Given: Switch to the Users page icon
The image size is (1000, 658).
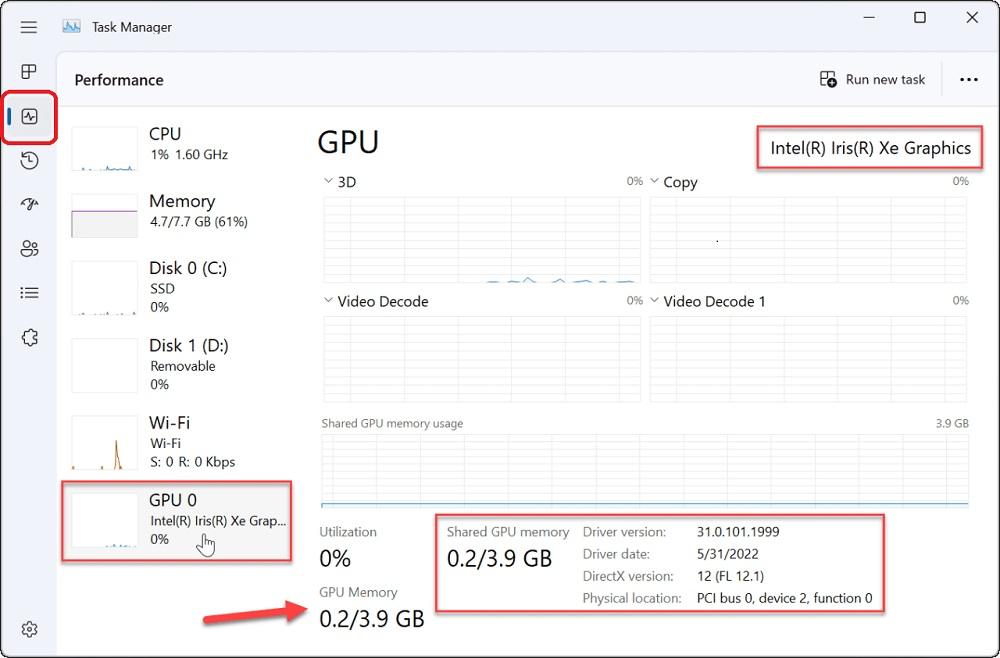Looking at the screenshot, I should 29,249.
